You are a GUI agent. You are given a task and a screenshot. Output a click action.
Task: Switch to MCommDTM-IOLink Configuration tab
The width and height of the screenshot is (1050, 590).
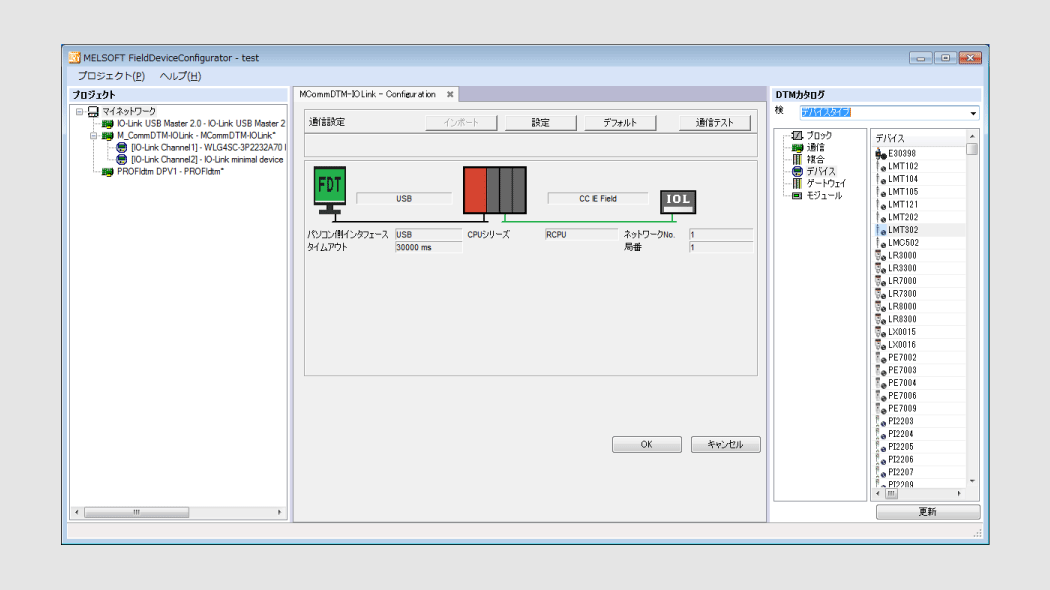(x=368, y=94)
